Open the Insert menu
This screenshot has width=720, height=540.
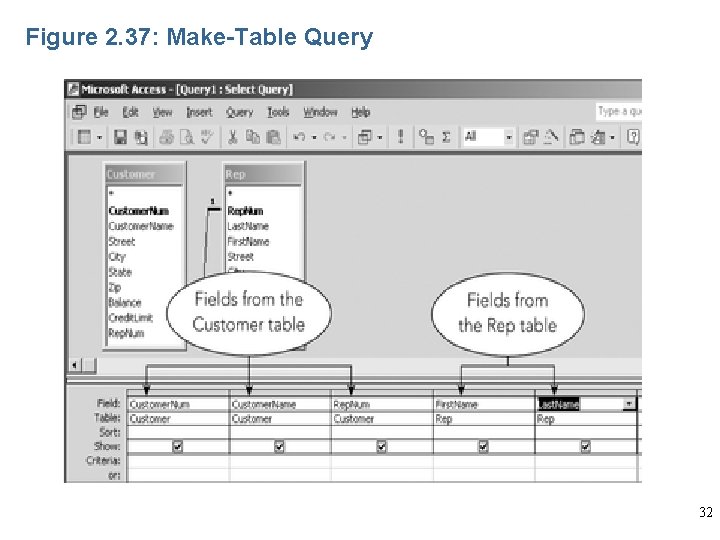pyautogui.click(x=199, y=112)
